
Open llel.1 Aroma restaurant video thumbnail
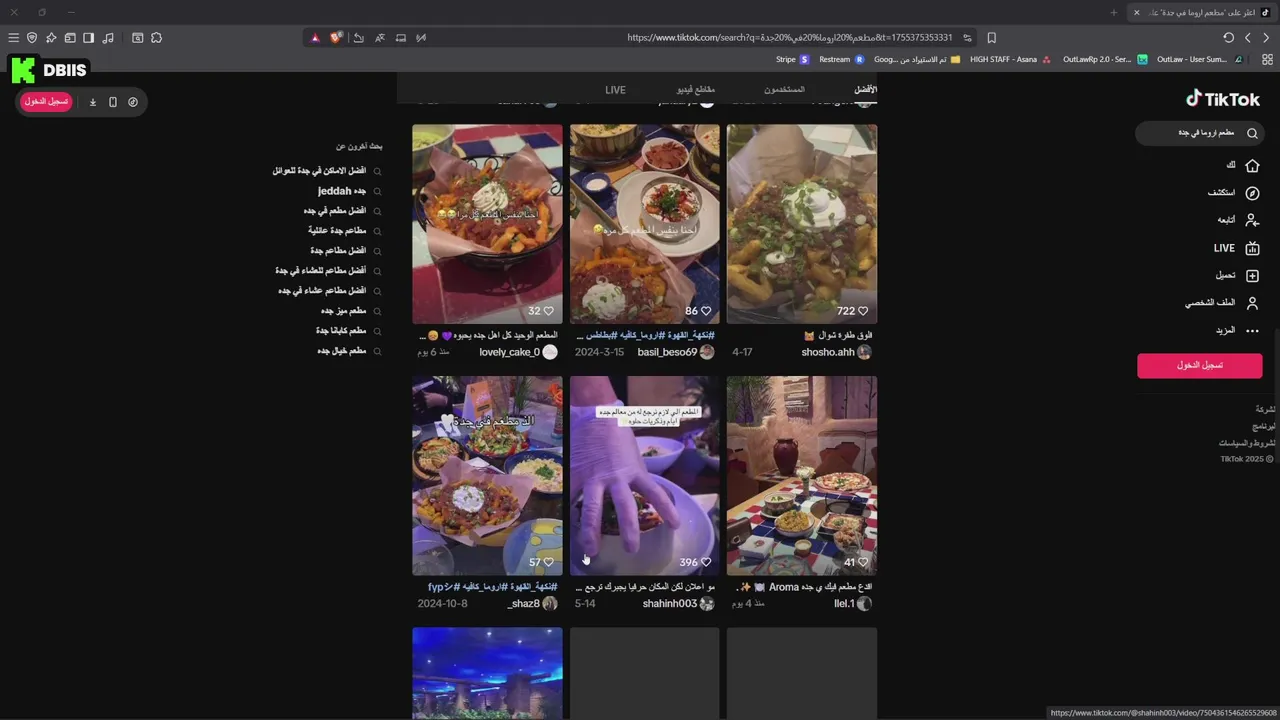point(802,475)
